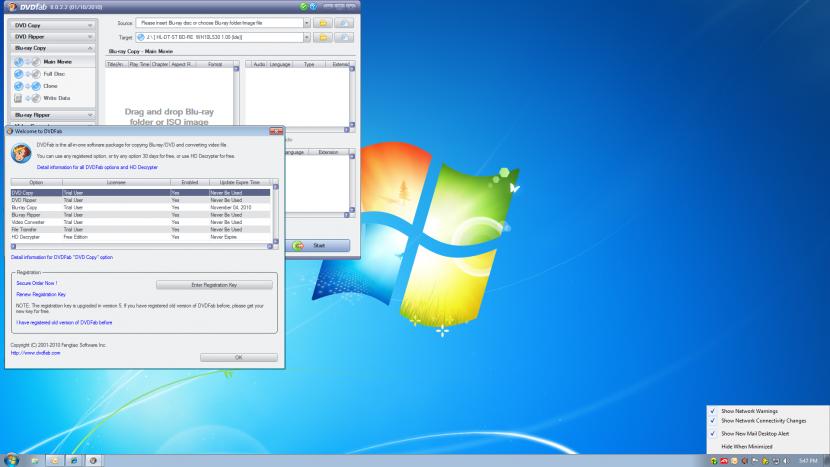Expand the DVD Ripper section

click(x=52, y=37)
